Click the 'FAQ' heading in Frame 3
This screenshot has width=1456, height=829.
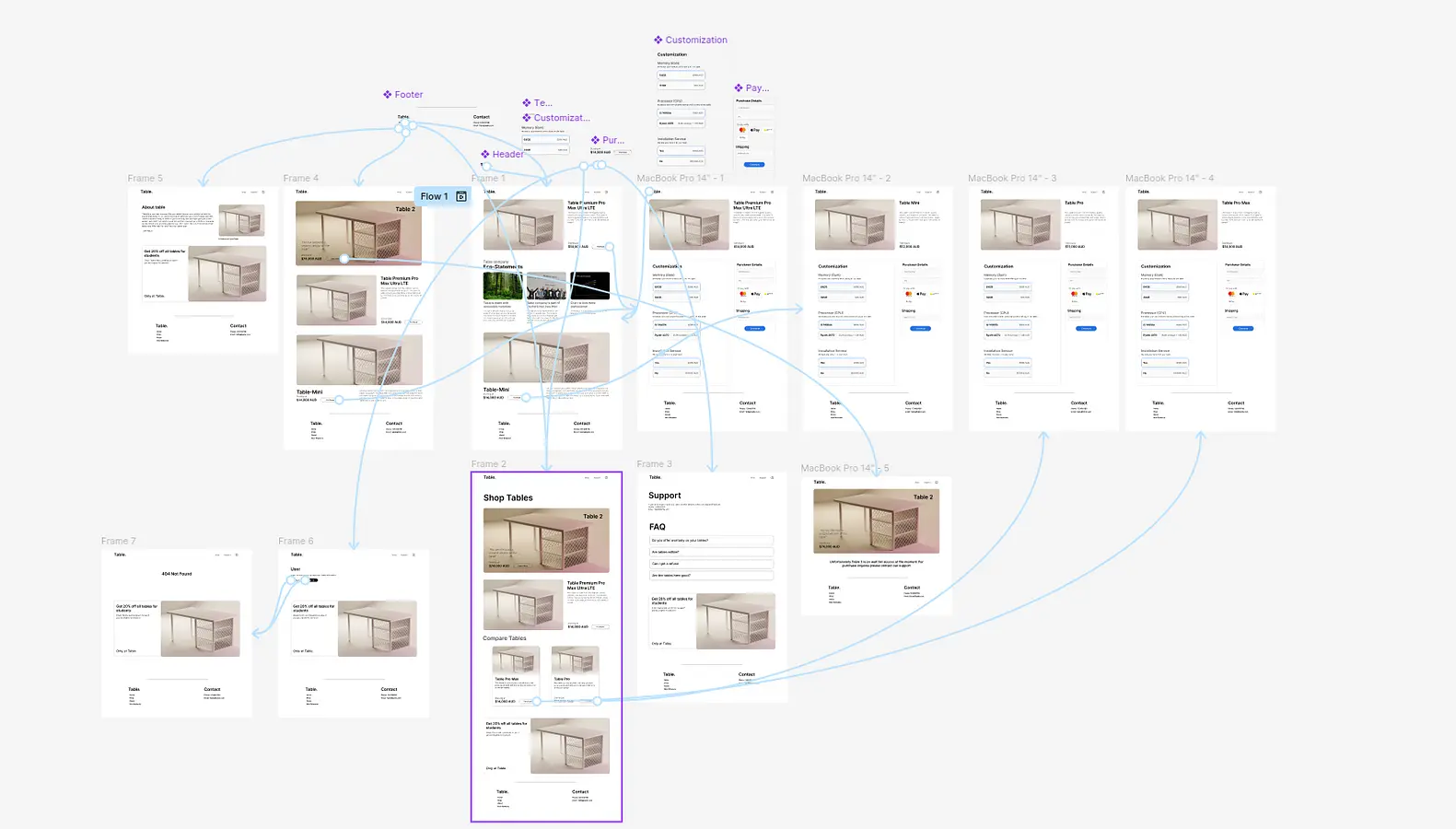pyautogui.click(x=657, y=527)
